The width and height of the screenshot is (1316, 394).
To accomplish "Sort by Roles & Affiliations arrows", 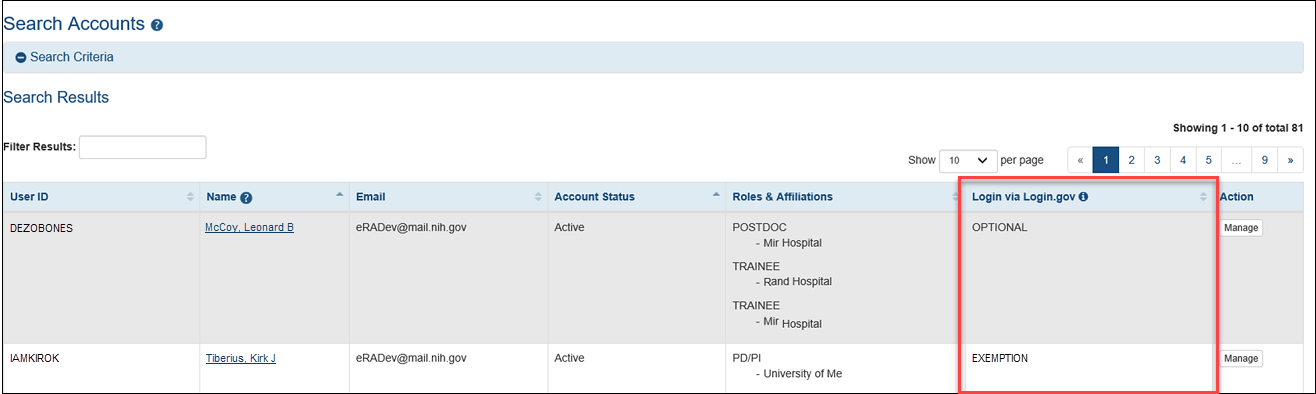I will point(956,197).
